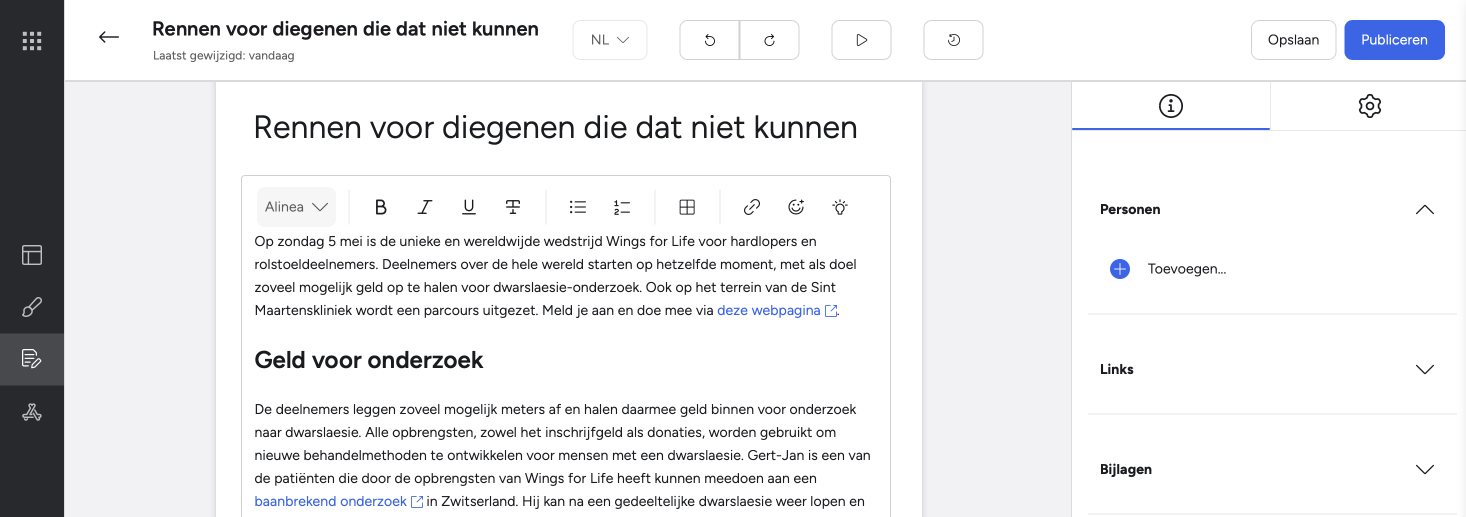This screenshot has height=517, width=1466.
Task: Click the page title in header
Action: (x=345, y=29)
